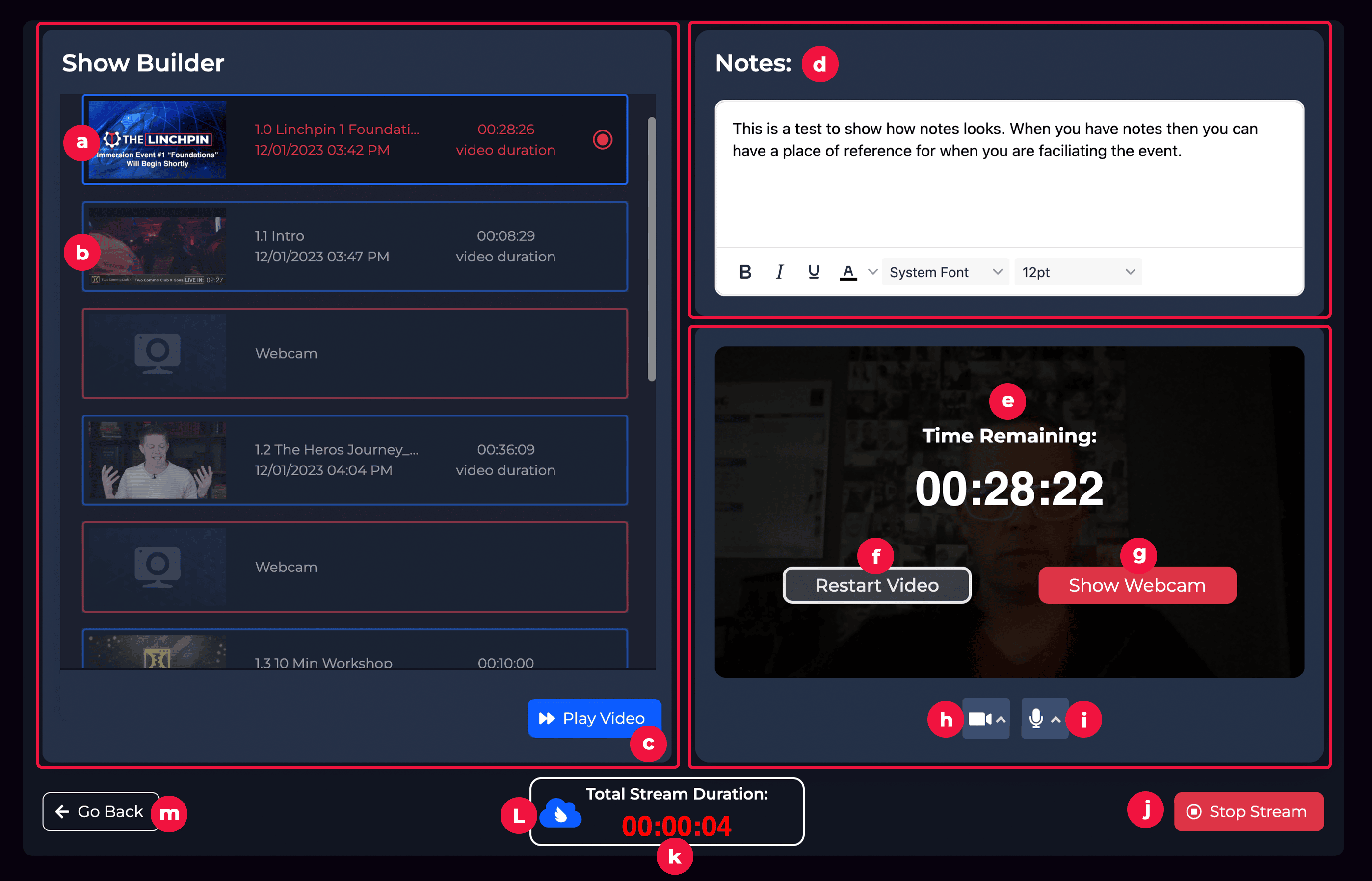Click the 1.1 Intro video thumbnail
Viewport: 1372px width, 881px height.
pos(158,247)
